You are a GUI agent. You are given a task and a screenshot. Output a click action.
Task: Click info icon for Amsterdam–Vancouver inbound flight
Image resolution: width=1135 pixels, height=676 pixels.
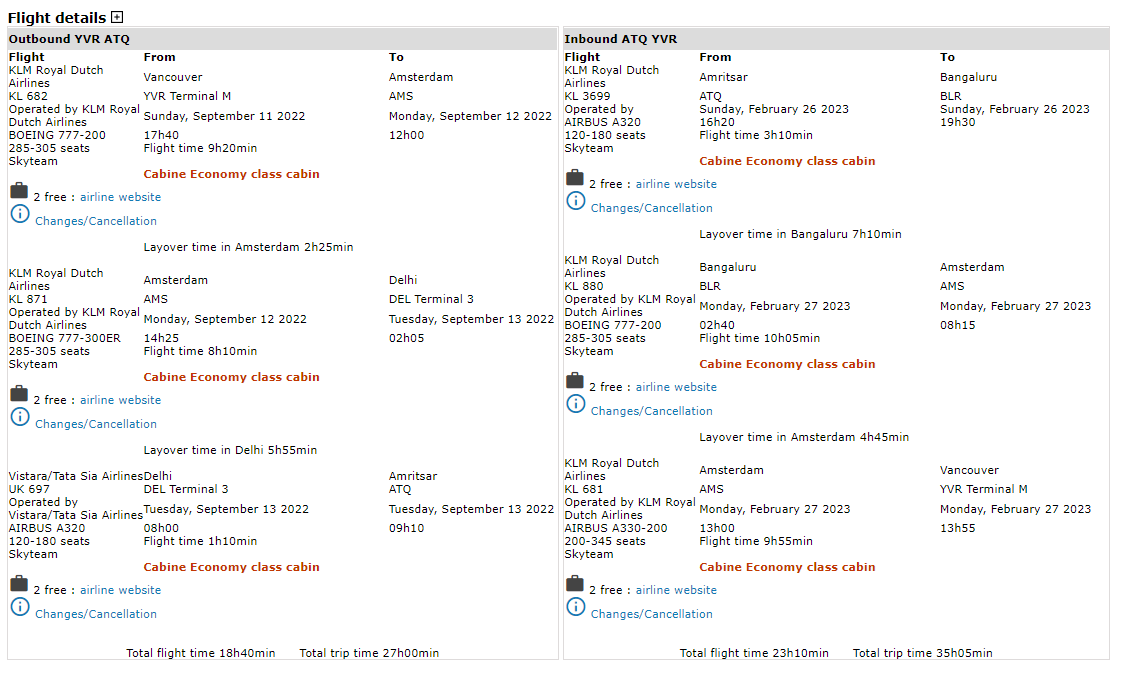tap(576, 607)
